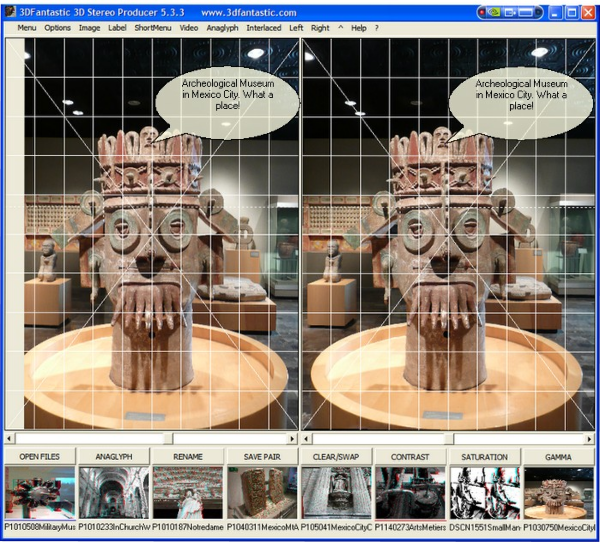Click right arrow of right image scrollbar

pos(589,439)
